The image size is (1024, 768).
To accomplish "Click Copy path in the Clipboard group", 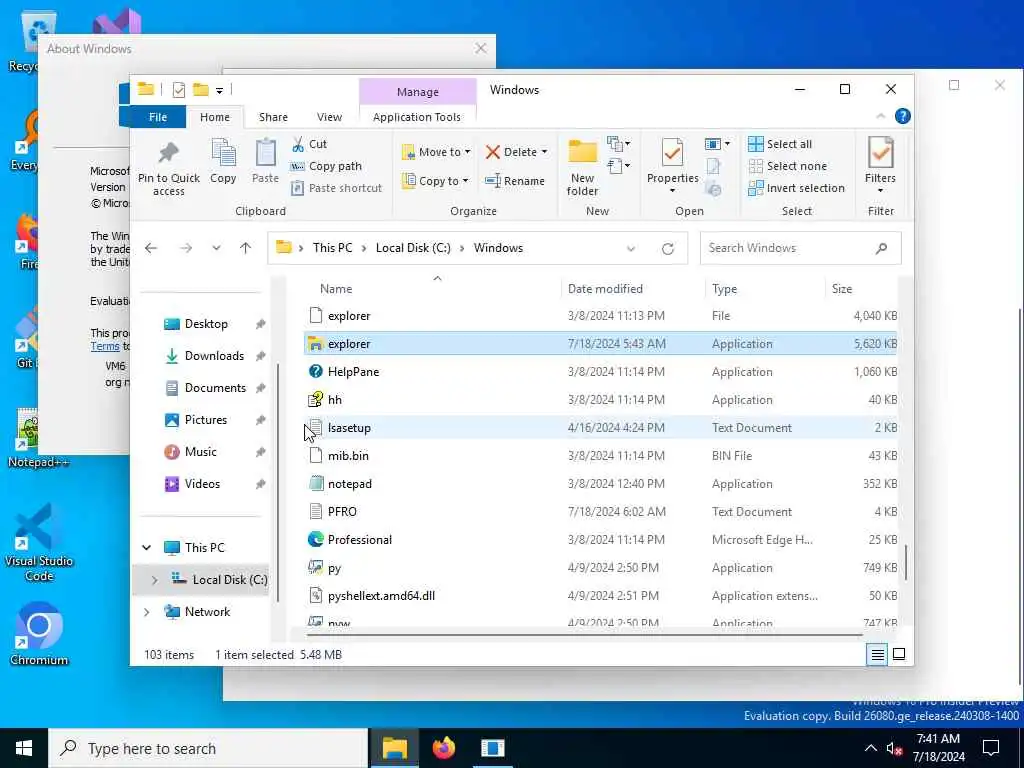I will click(326, 166).
